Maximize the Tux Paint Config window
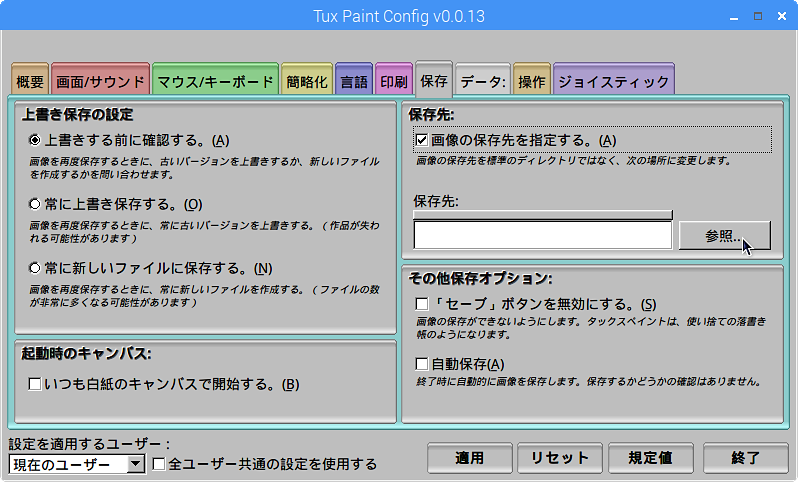The width and height of the screenshot is (798, 482). (758, 16)
